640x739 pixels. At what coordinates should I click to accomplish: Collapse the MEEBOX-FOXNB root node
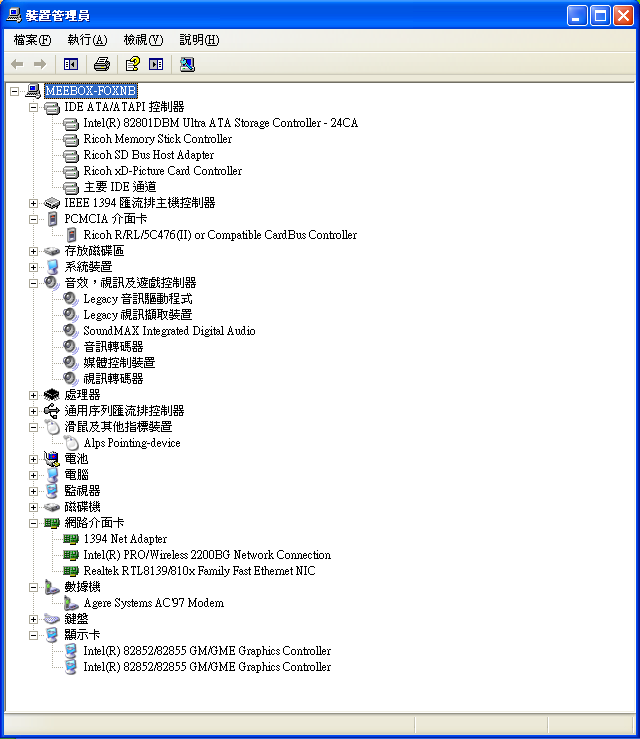[15, 91]
